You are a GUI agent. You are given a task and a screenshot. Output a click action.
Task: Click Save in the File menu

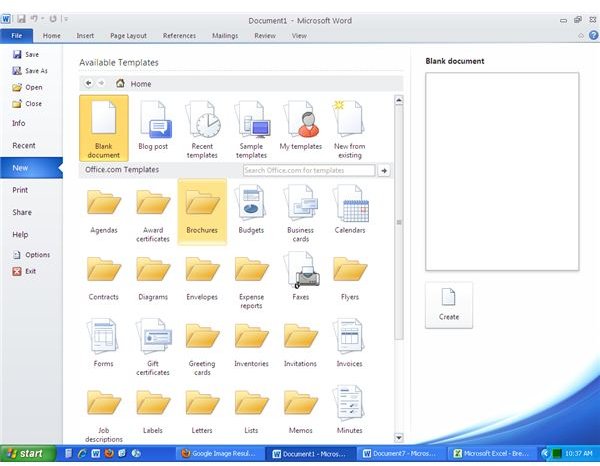26,54
